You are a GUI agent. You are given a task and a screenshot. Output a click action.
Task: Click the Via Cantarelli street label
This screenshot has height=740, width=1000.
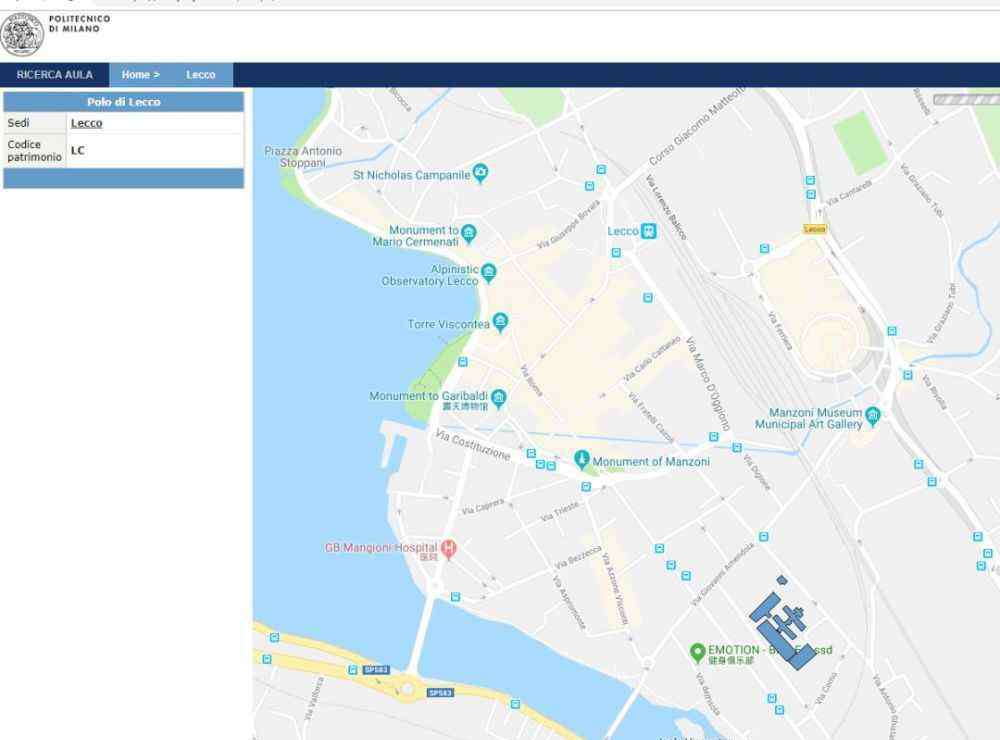point(849,193)
